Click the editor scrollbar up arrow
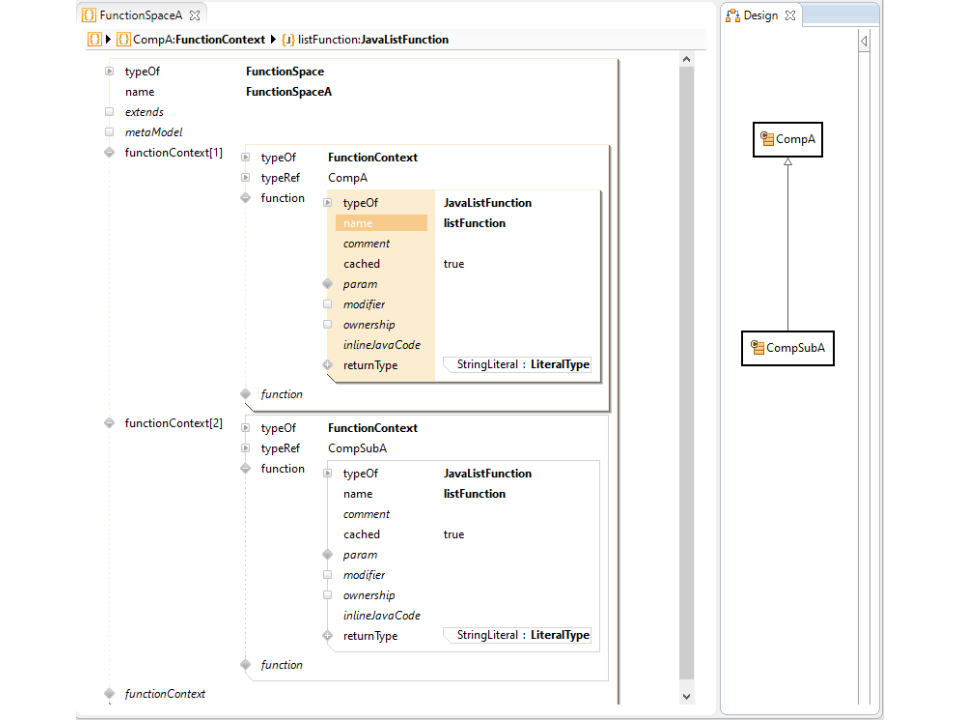Image resolution: width=960 pixels, height=720 pixels. 686,59
